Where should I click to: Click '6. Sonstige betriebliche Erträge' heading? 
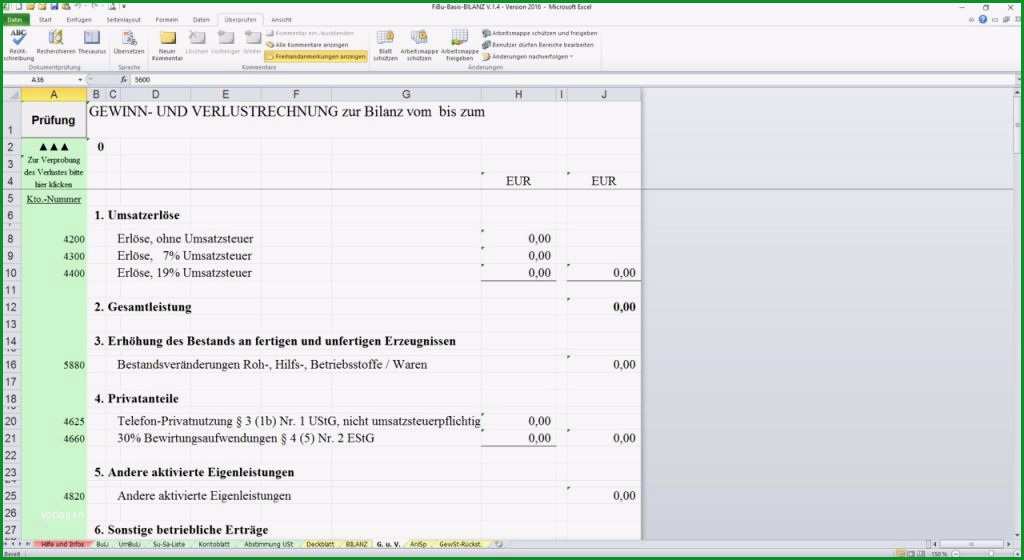pos(181,529)
